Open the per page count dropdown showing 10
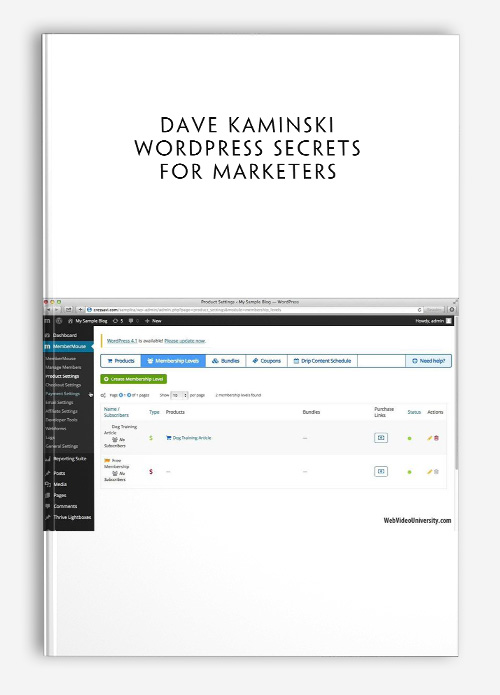Screen dimensions: 500x695 [180, 395]
